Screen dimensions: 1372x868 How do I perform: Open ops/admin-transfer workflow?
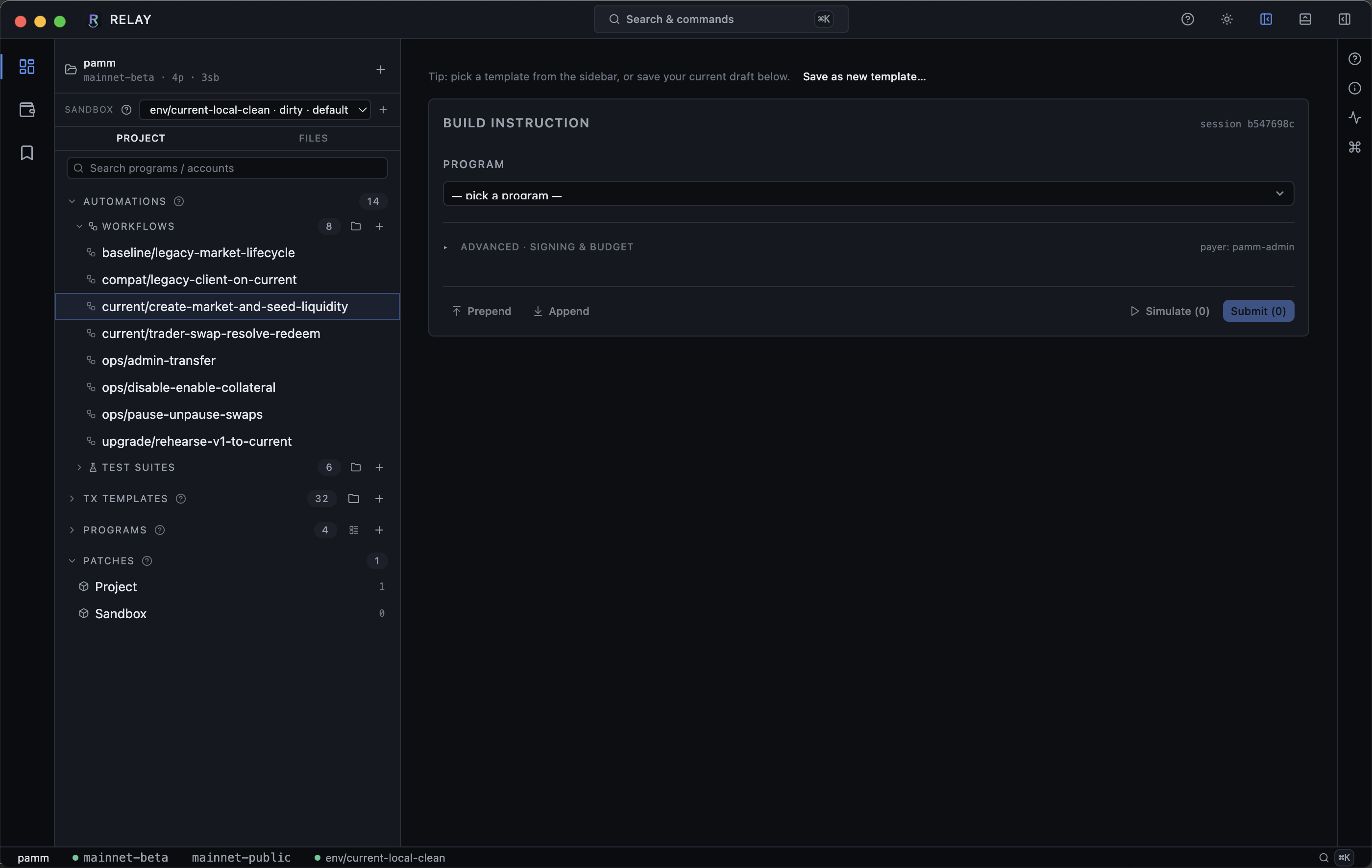tap(227, 361)
